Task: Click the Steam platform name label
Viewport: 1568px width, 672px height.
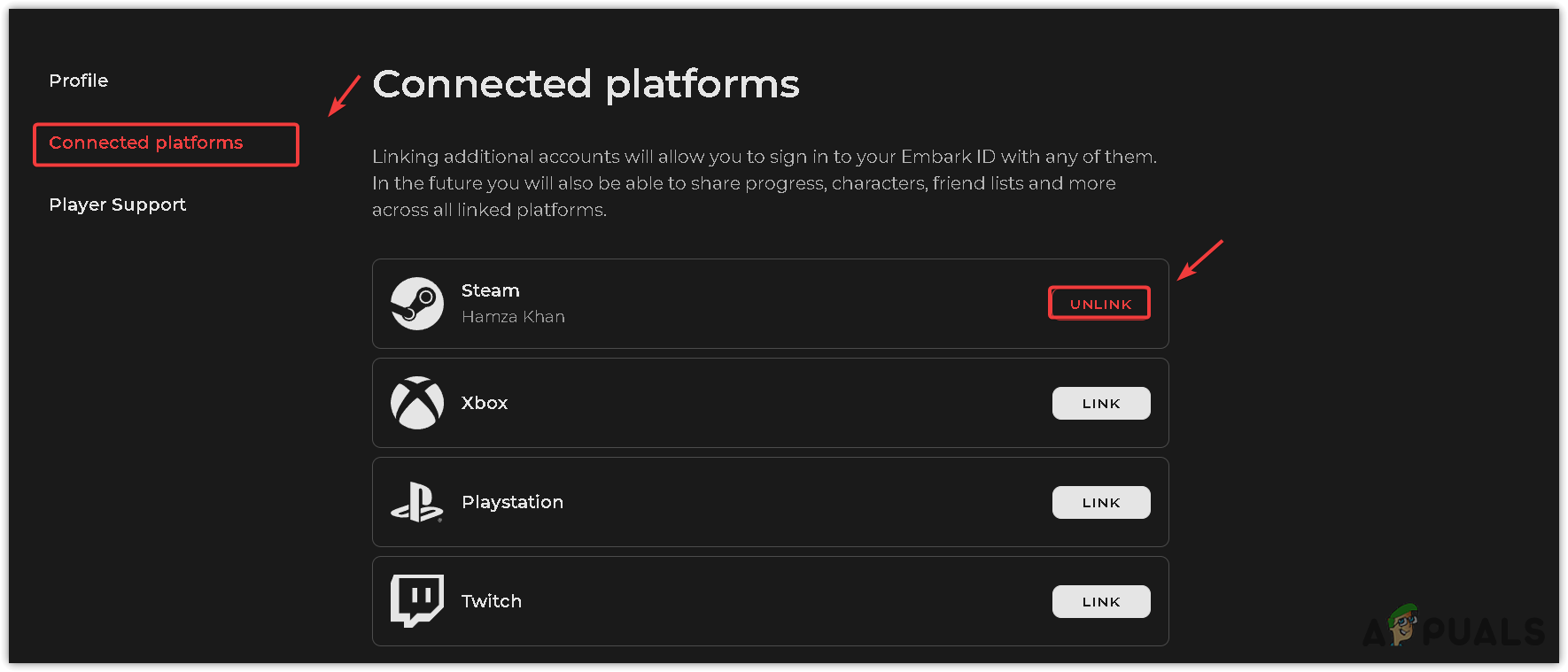Action: point(491,290)
